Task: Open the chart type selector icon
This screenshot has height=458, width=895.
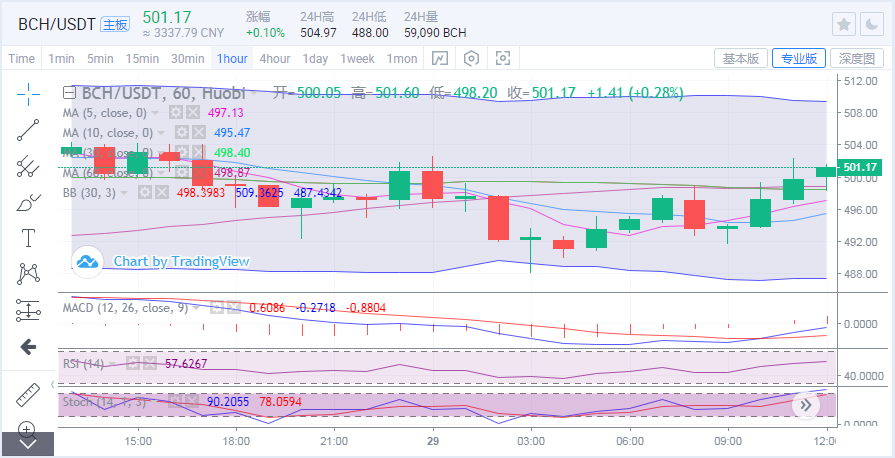Action: click(x=440, y=58)
